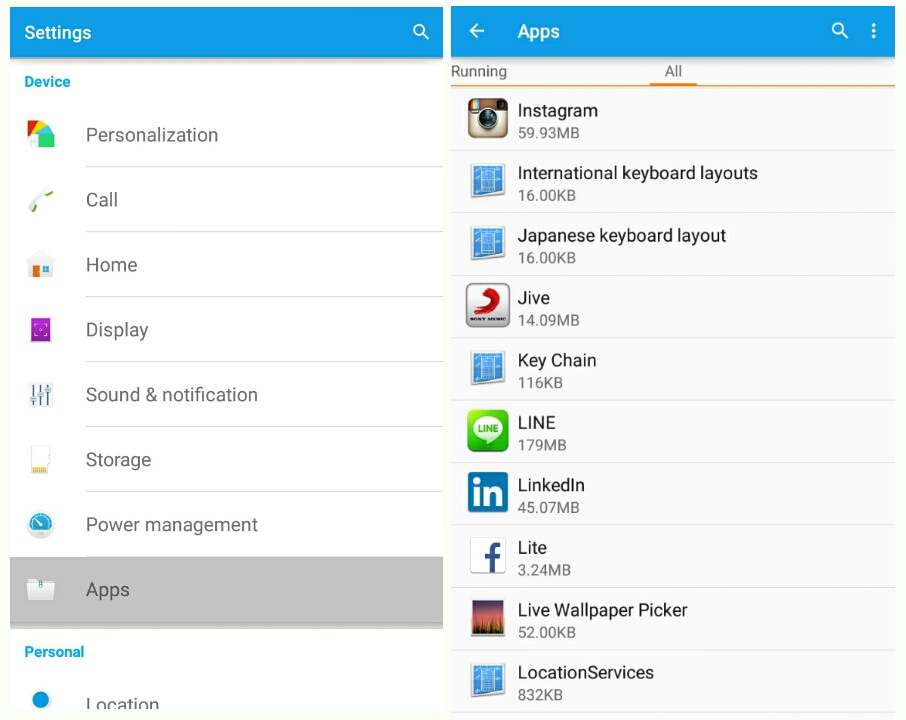The width and height of the screenshot is (906, 720).
Task: Open Display settings
Action: click(x=226, y=329)
